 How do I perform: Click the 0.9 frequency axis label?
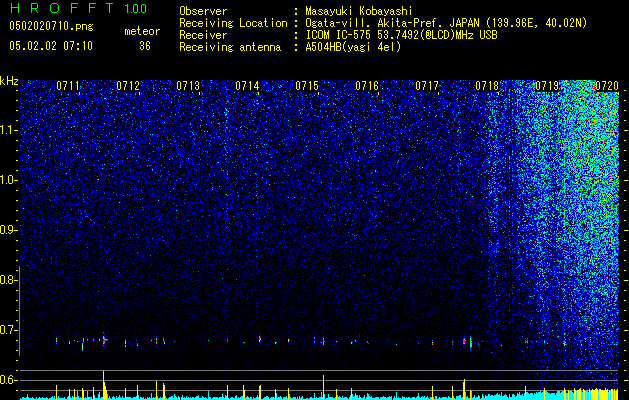[9, 230]
